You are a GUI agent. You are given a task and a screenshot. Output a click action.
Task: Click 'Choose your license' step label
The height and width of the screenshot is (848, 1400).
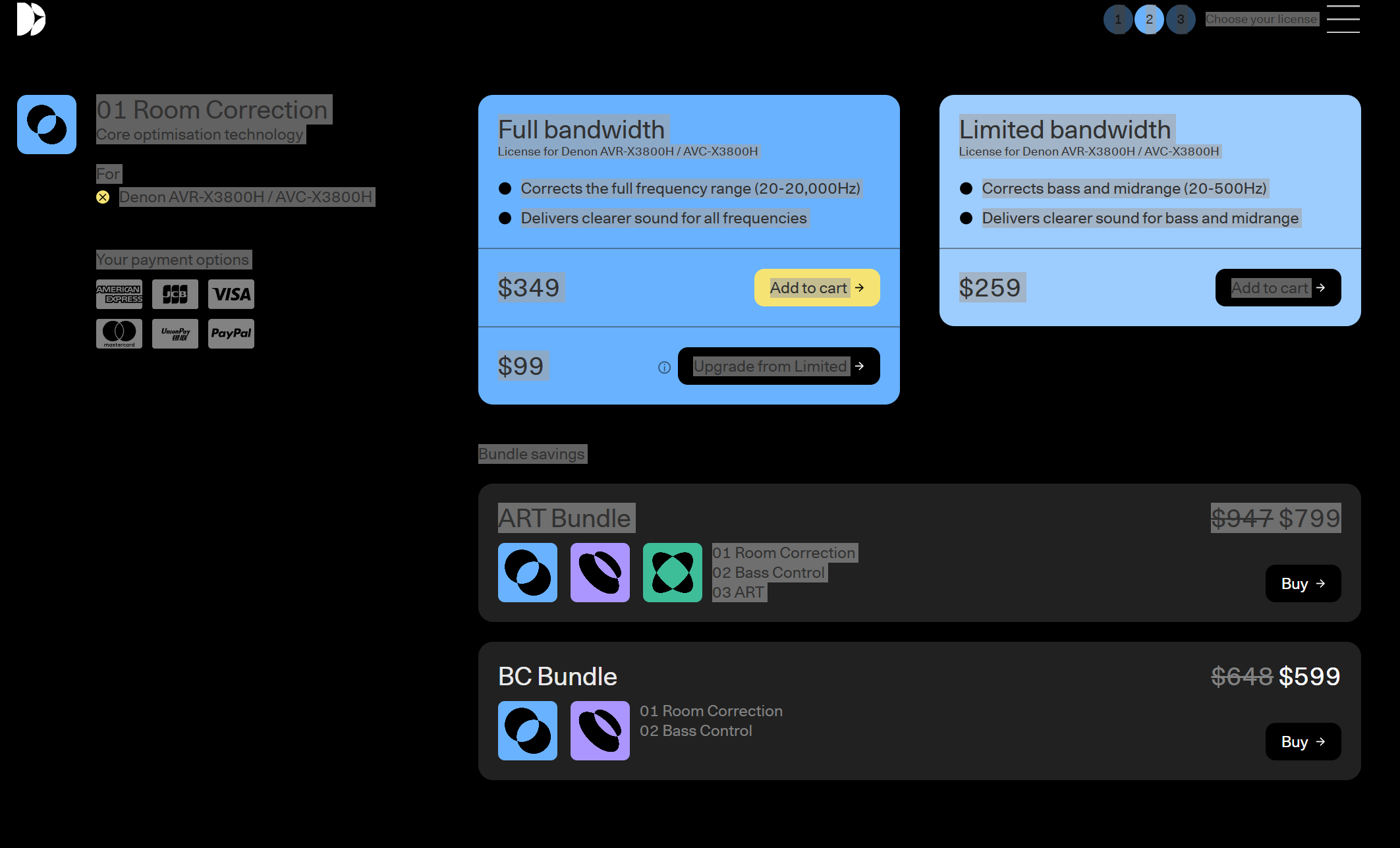(1261, 19)
